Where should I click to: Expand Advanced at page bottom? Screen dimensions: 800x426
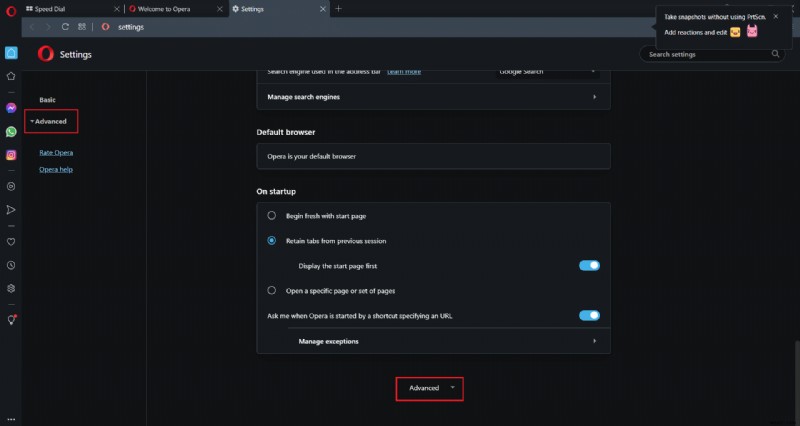(x=430, y=388)
